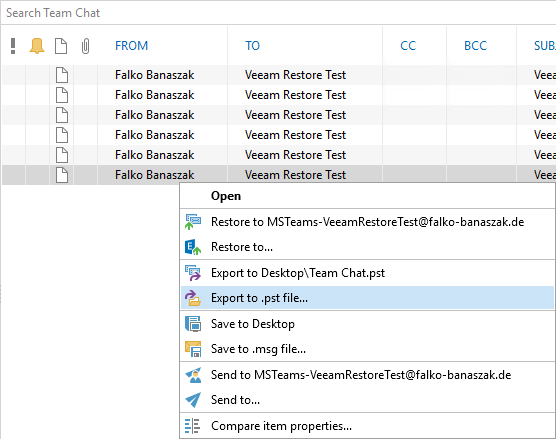
Task: Sort by the FROM column header
Action: 132,46
